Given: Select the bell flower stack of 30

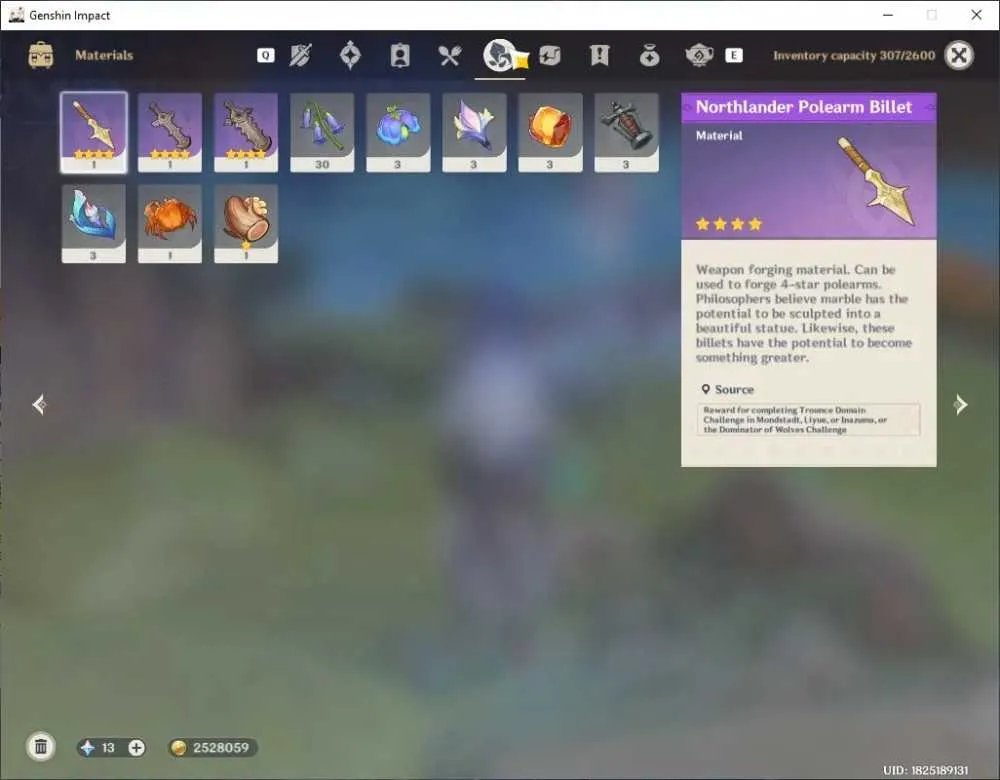Looking at the screenshot, I should [x=322, y=132].
